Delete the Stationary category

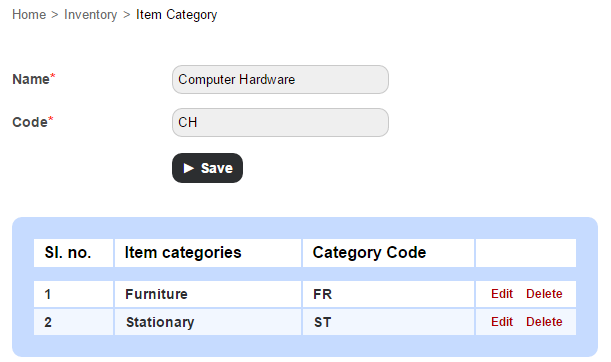[544, 321]
